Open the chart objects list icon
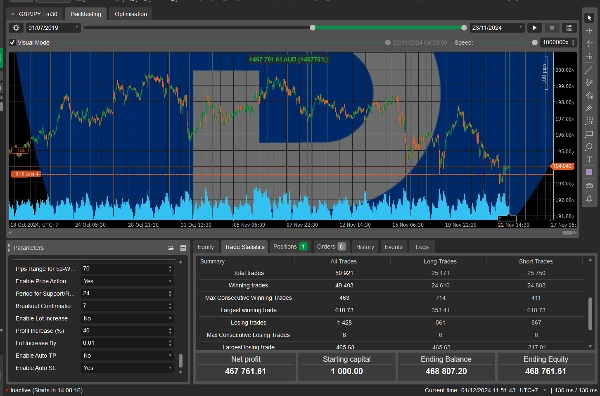The image size is (600, 396). pos(589,186)
